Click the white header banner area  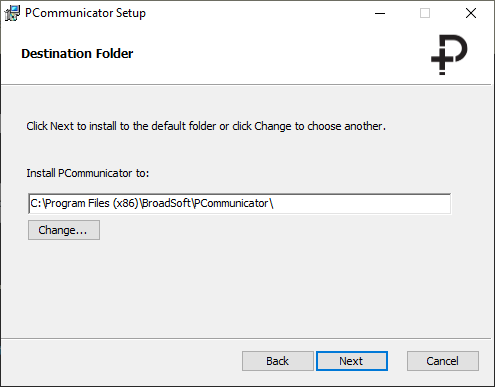(246, 55)
